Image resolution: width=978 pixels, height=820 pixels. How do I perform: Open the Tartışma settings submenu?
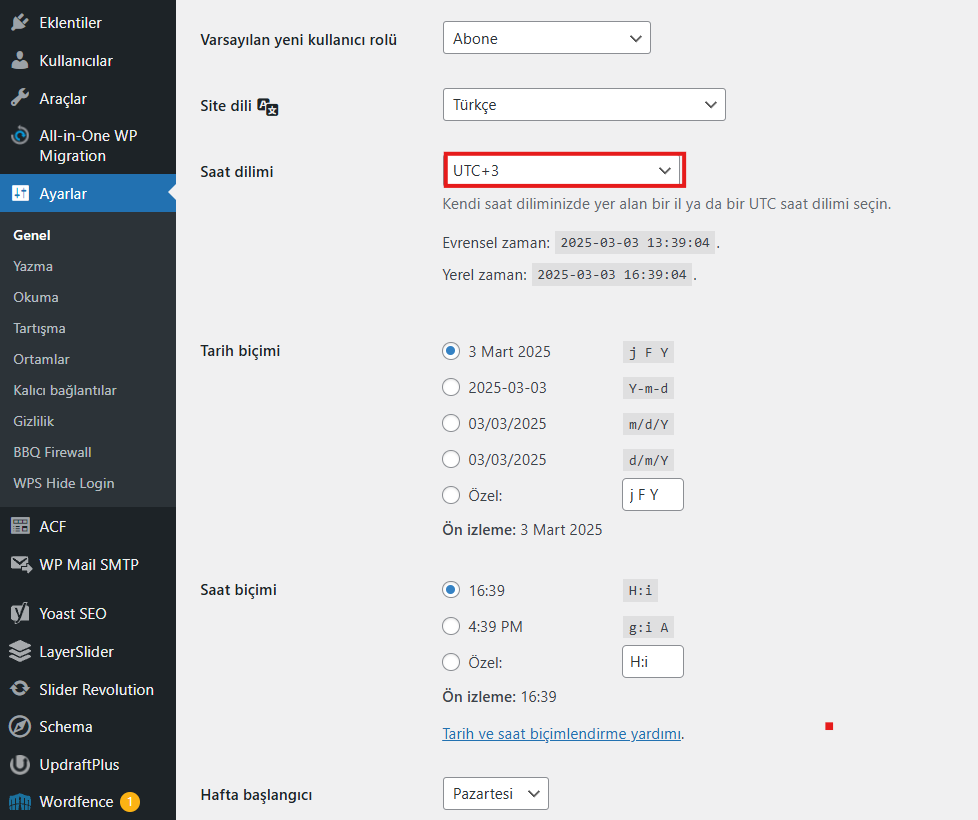pyautogui.click(x=39, y=329)
